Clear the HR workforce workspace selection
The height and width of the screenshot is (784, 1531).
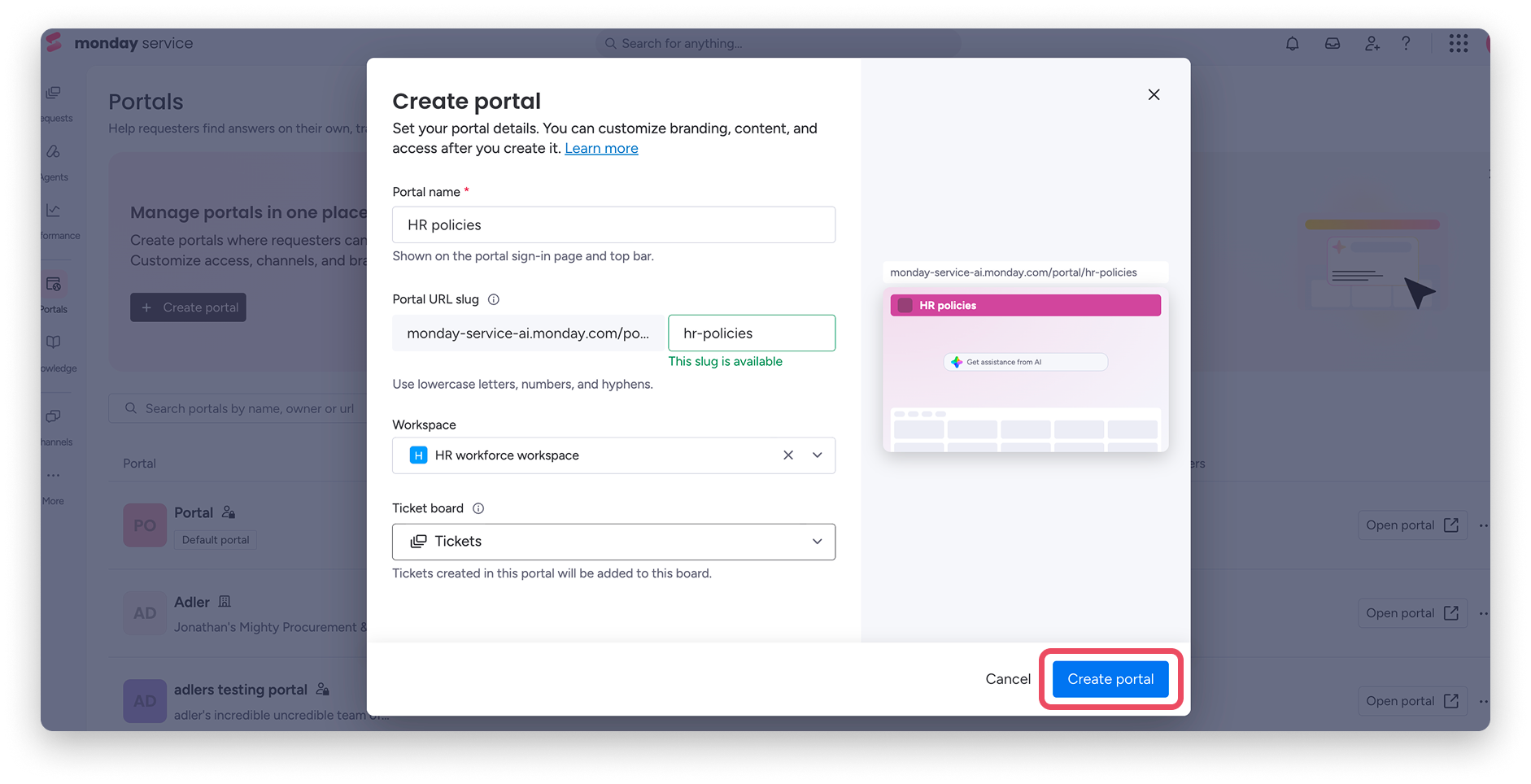(x=787, y=455)
